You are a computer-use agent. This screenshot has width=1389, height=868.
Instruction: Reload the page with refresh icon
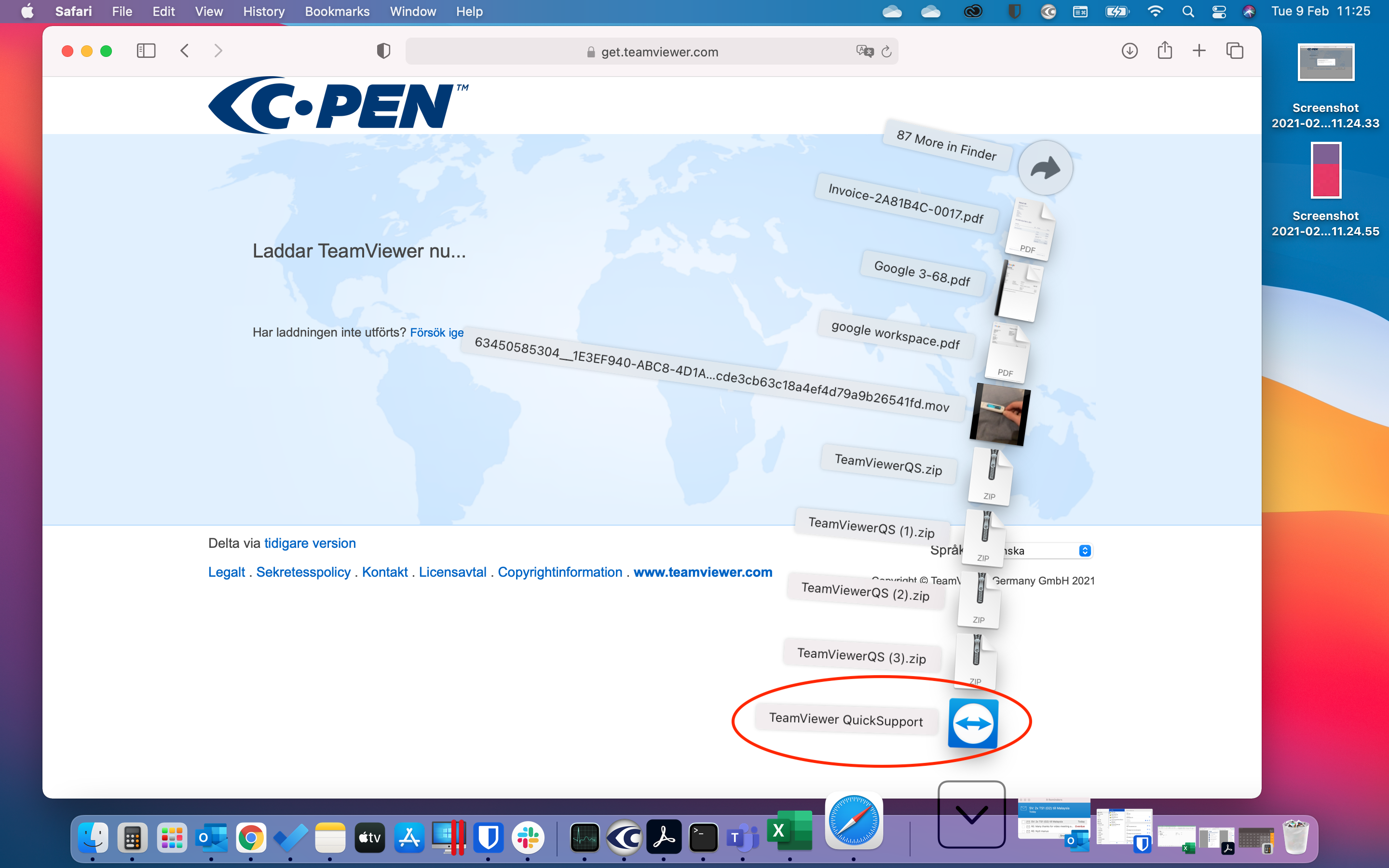point(886,52)
